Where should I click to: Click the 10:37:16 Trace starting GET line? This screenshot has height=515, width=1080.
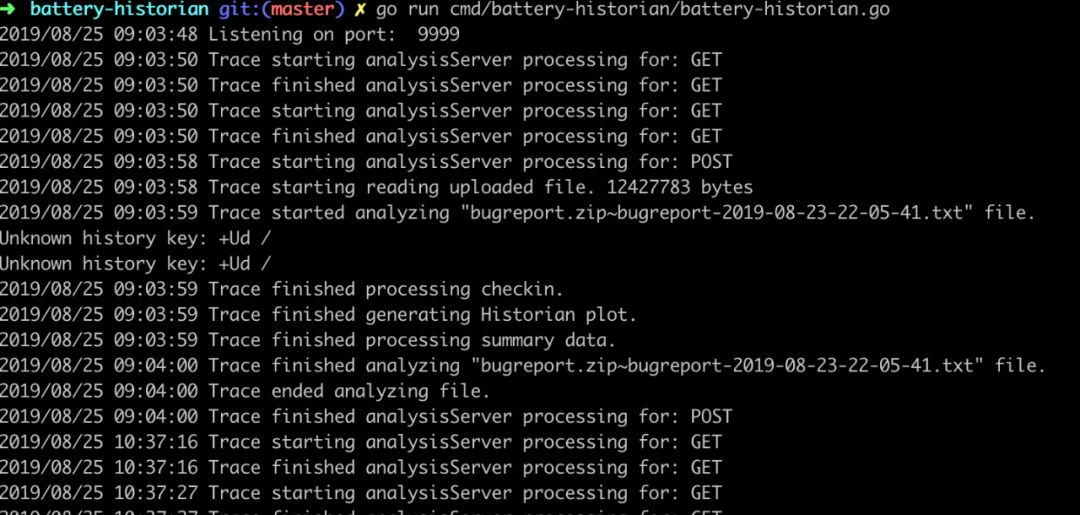pos(361,442)
